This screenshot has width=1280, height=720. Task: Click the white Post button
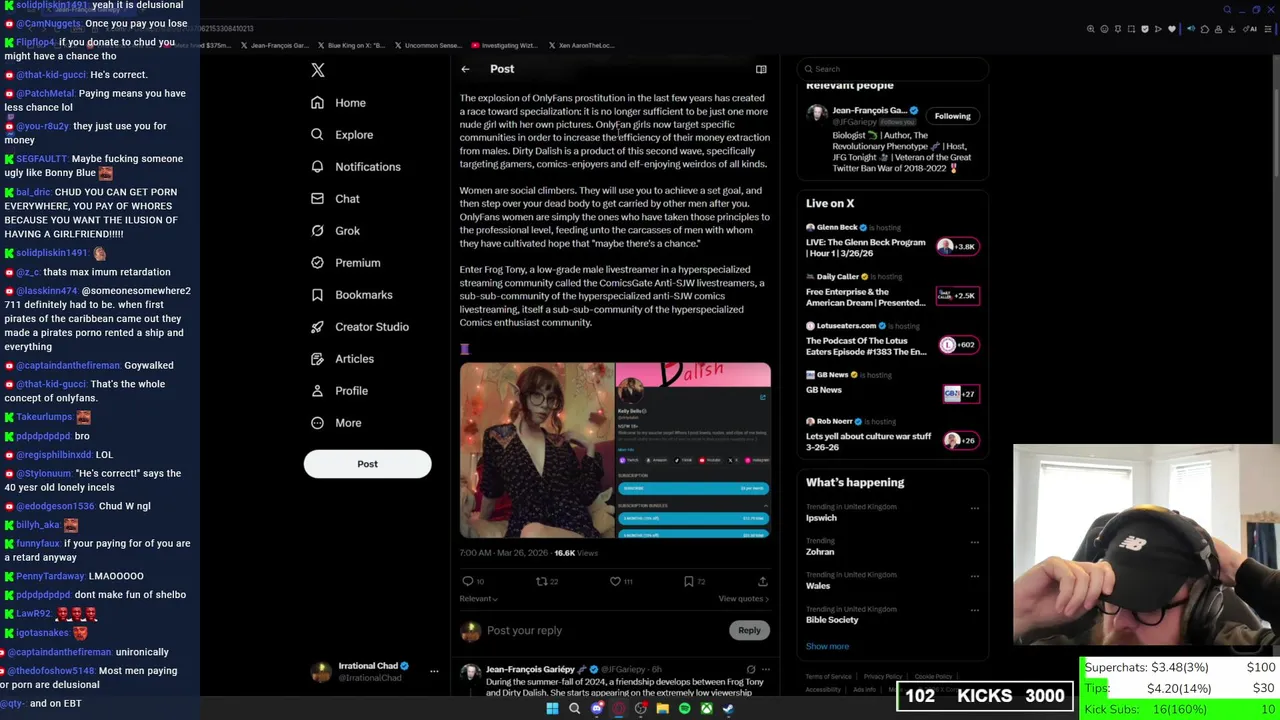(367, 464)
